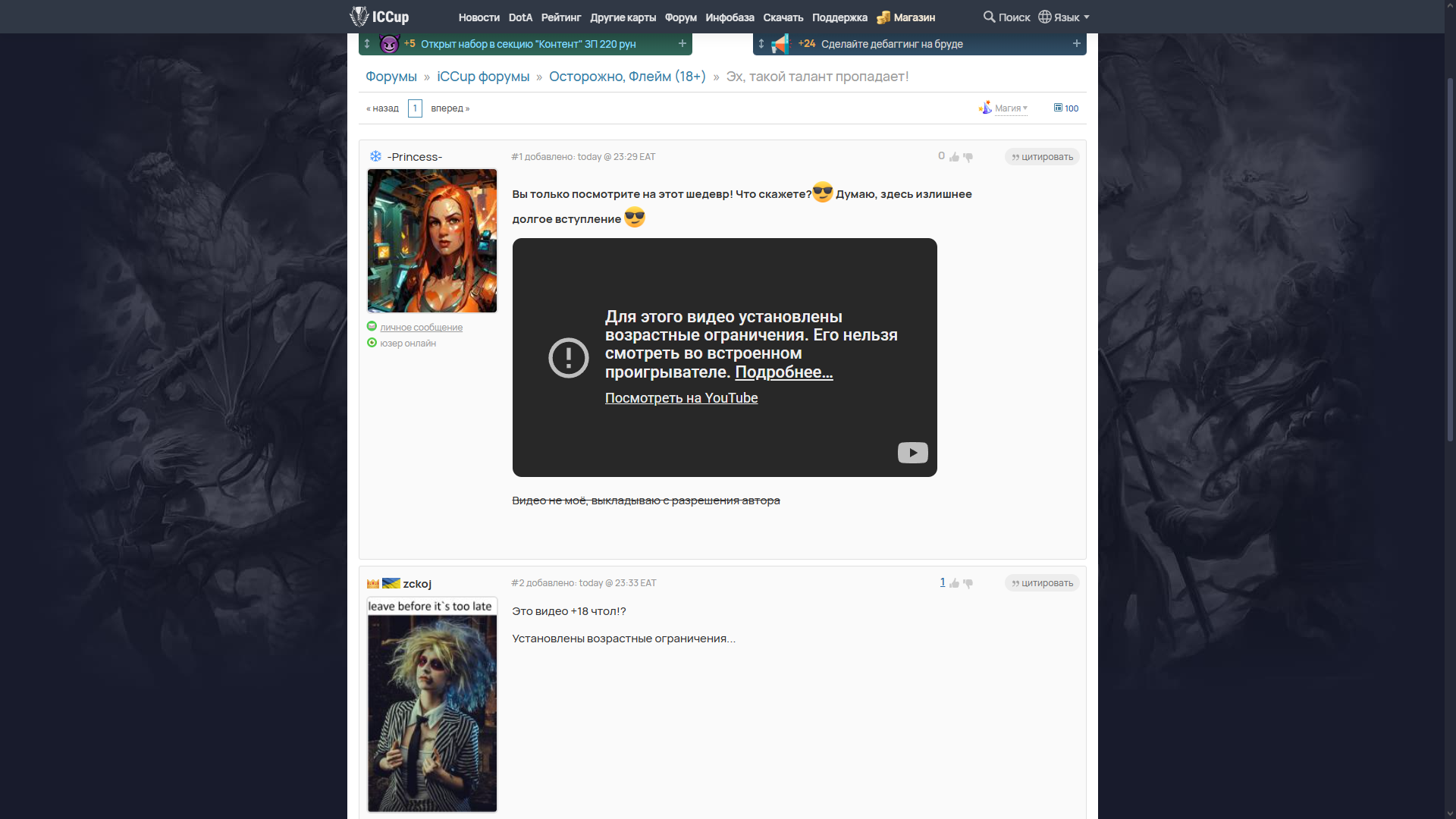Click the ICCup logo icon

(359, 16)
